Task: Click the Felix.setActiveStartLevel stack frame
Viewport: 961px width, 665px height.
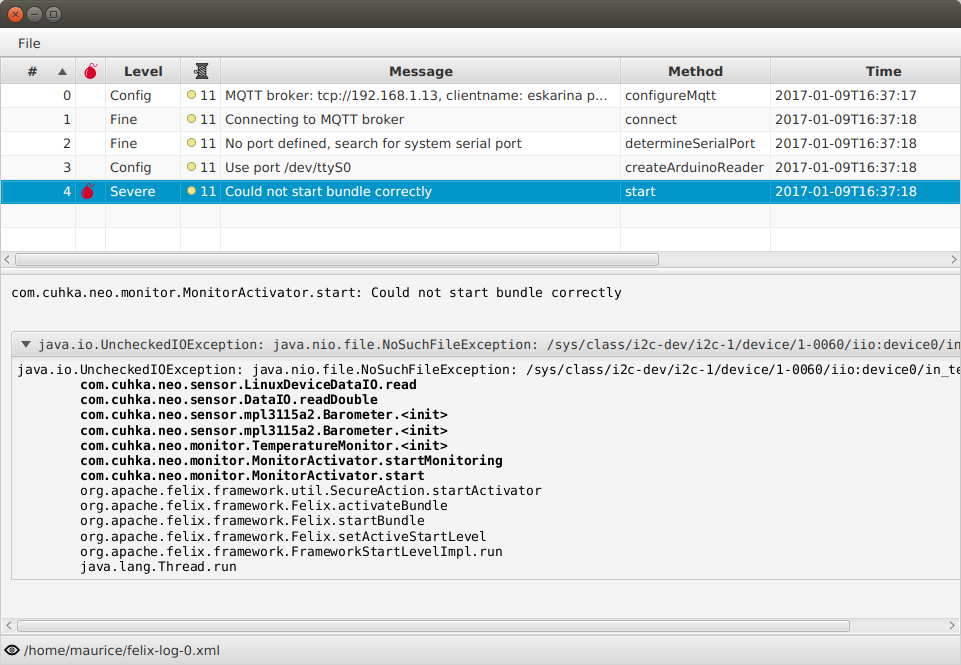Action: 283,536
